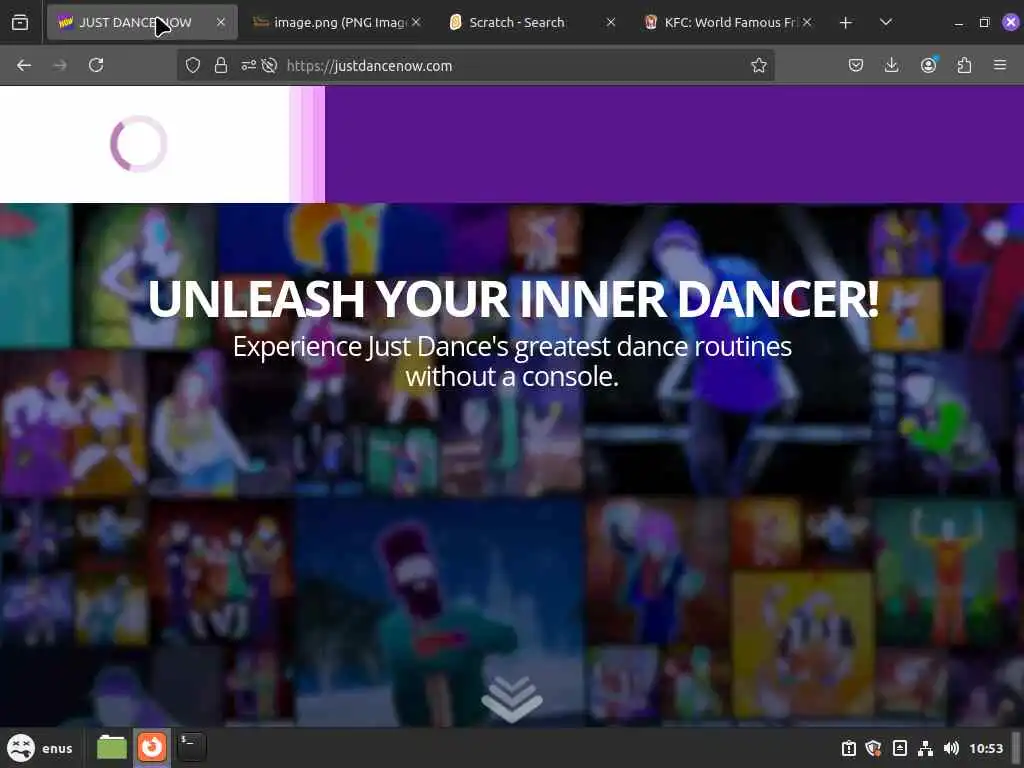The width and height of the screenshot is (1024, 768).
Task: Open the site permissions icon
Action: pyautogui.click(x=248, y=65)
